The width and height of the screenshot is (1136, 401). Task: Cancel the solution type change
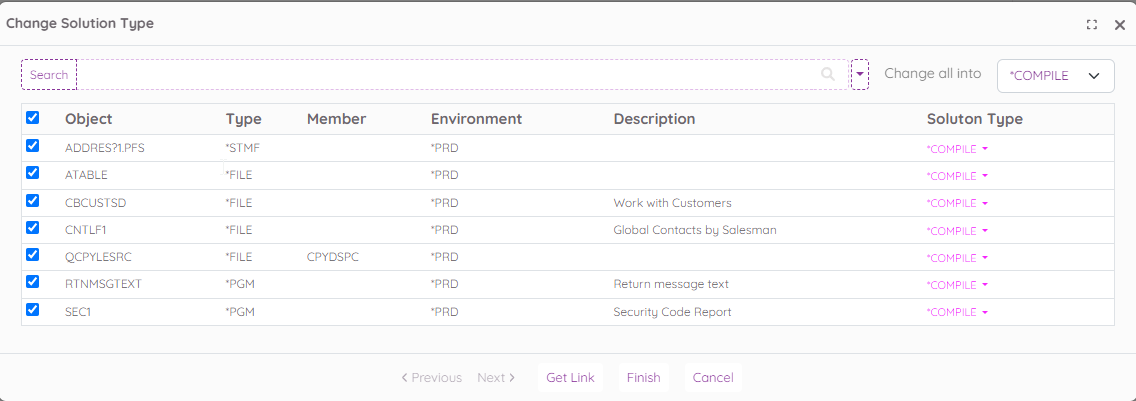point(712,378)
